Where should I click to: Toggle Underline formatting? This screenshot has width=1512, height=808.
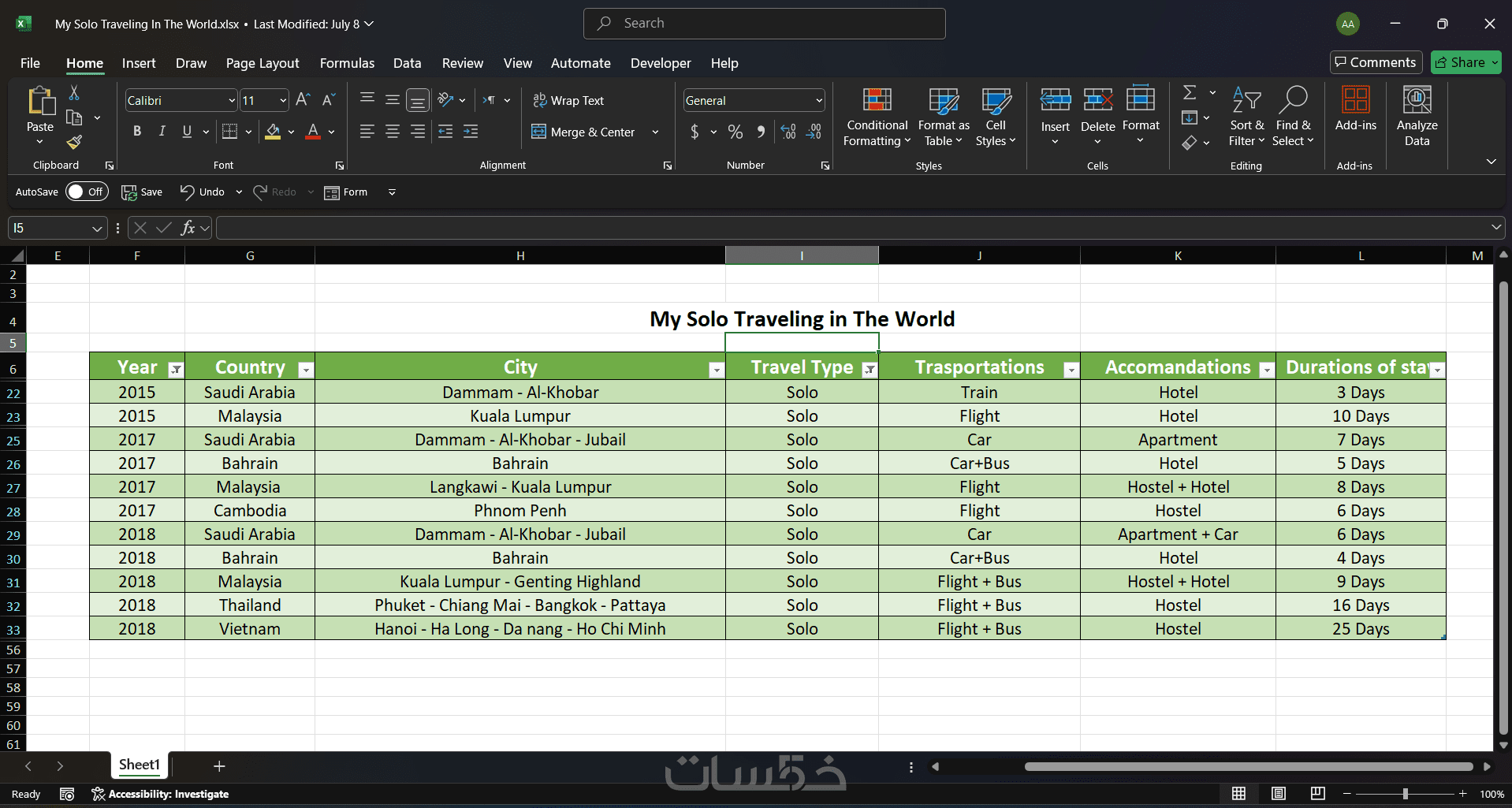187,132
